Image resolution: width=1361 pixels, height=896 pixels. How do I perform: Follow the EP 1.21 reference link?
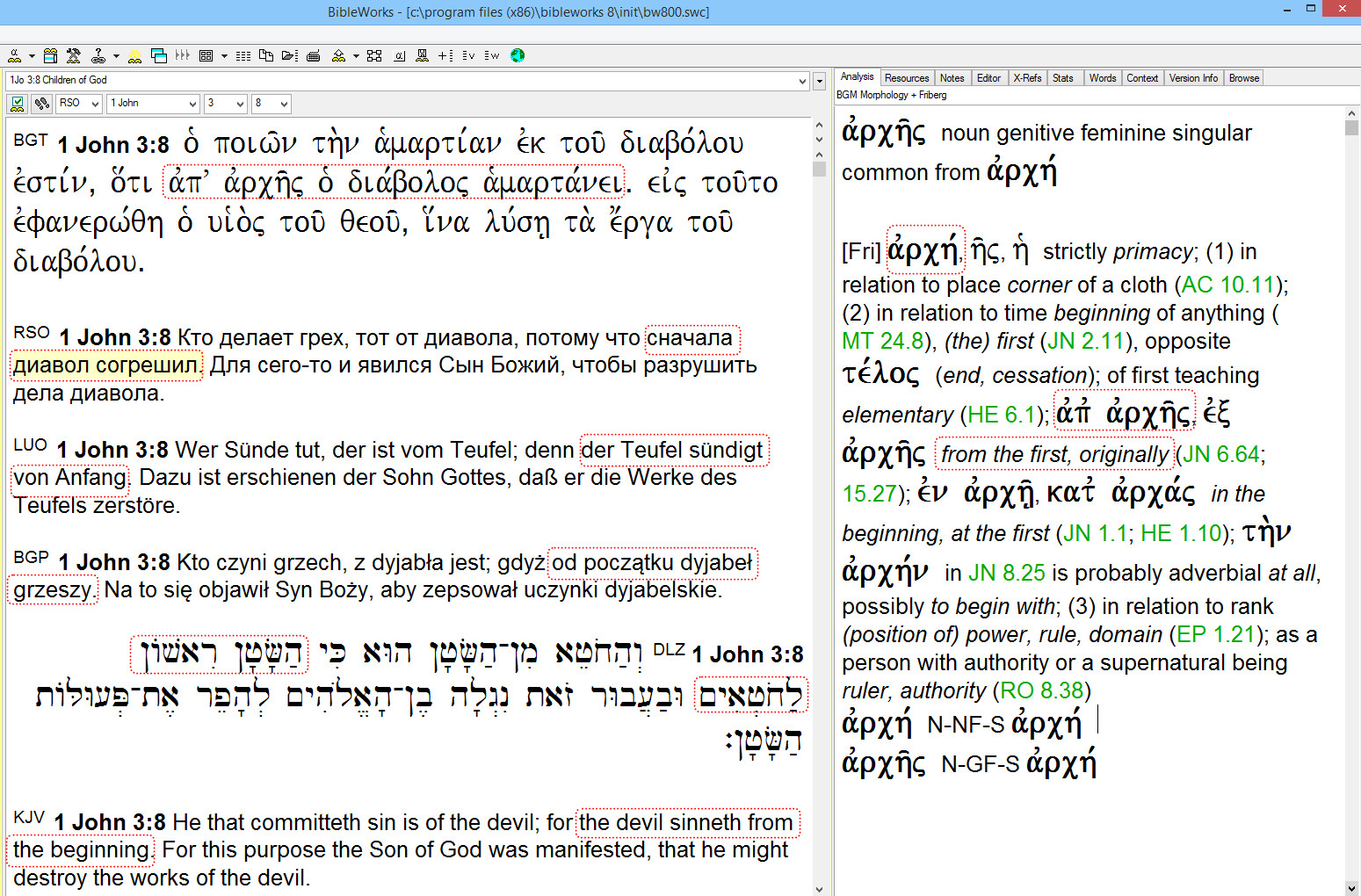[1216, 634]
